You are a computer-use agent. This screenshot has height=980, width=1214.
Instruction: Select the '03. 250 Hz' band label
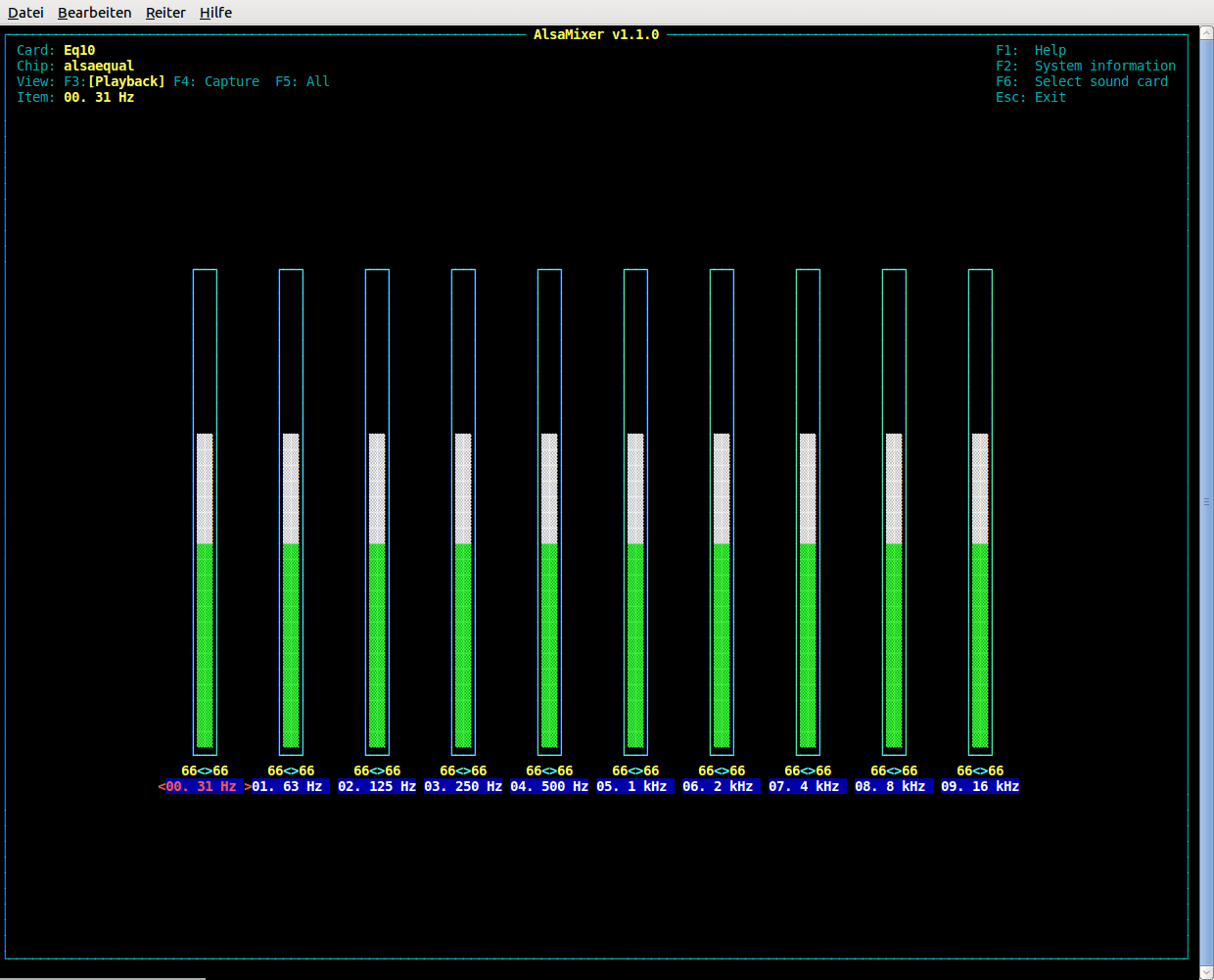tap(463, 786)
